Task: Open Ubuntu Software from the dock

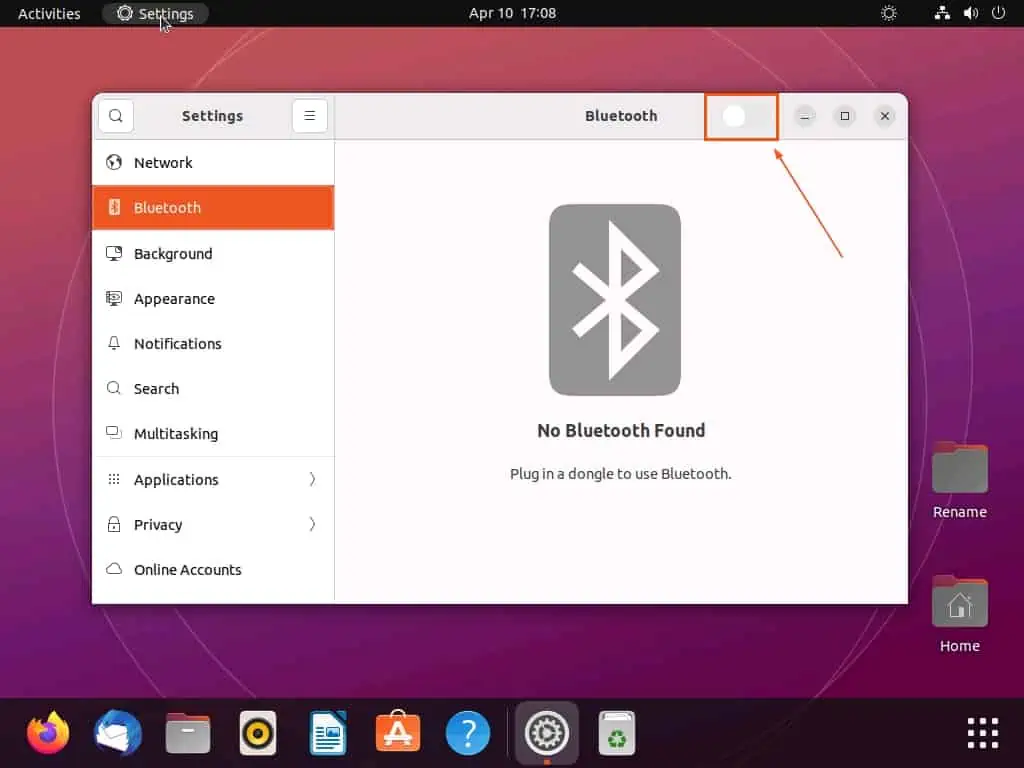Action: tap(398, 734)
